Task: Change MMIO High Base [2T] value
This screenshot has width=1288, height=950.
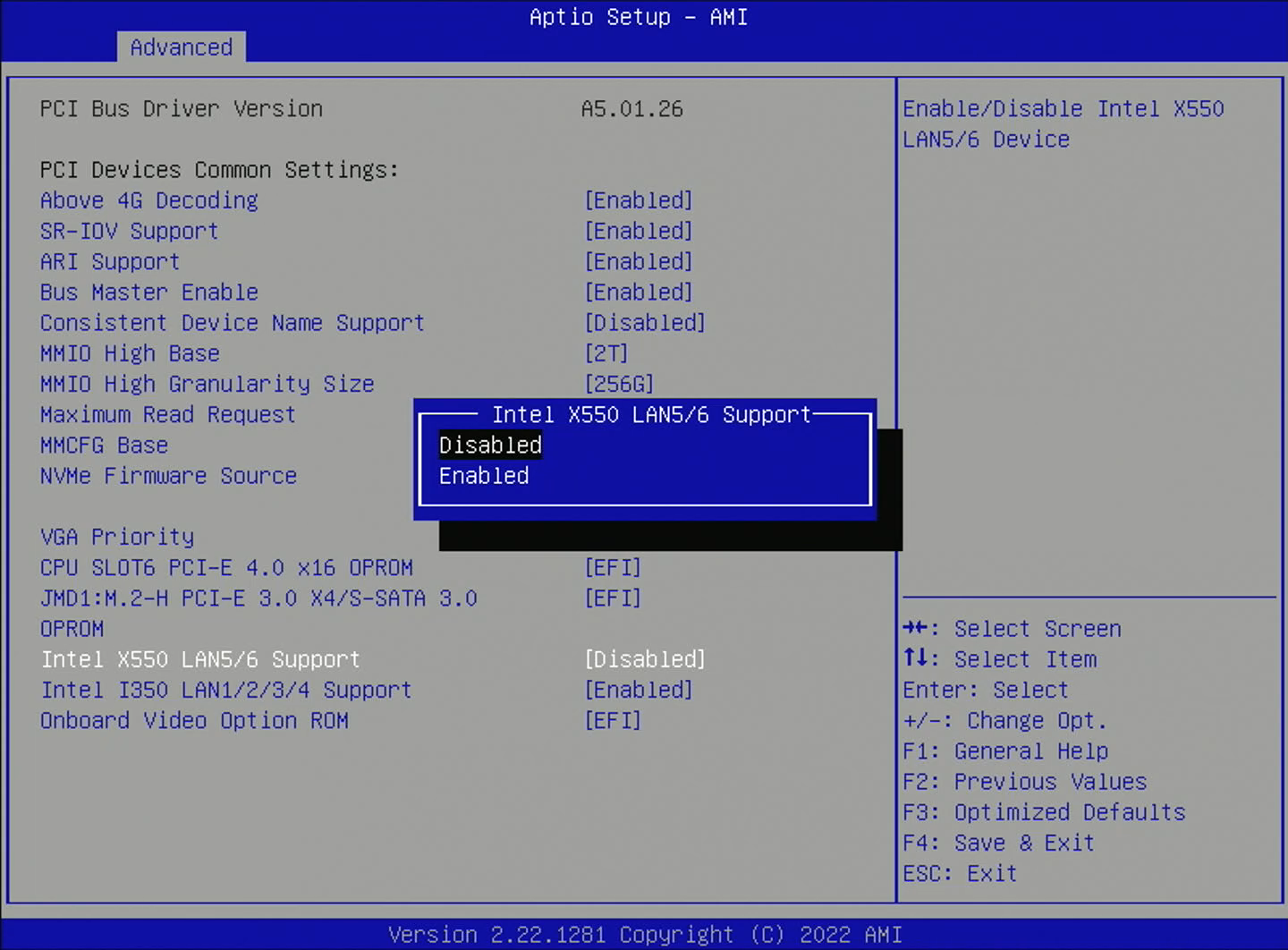Action: pos(606,353)
